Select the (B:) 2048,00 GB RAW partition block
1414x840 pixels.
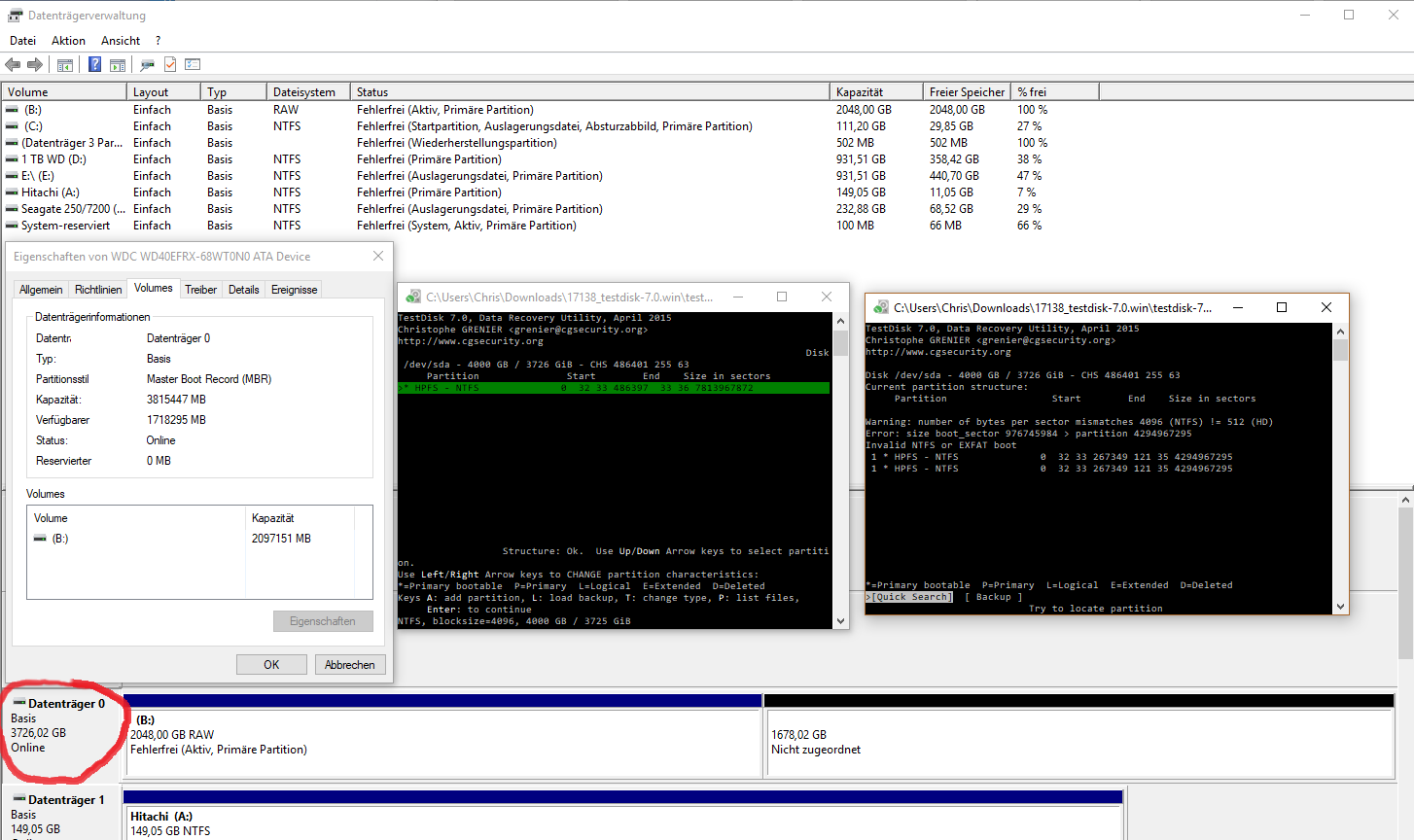[x=442, y=735]
